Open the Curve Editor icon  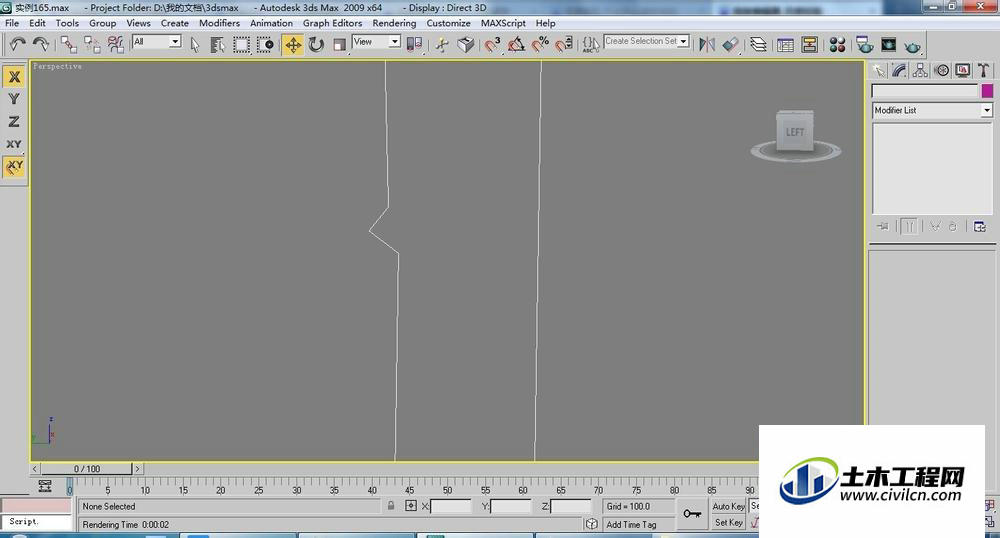[x=786, y=44]
